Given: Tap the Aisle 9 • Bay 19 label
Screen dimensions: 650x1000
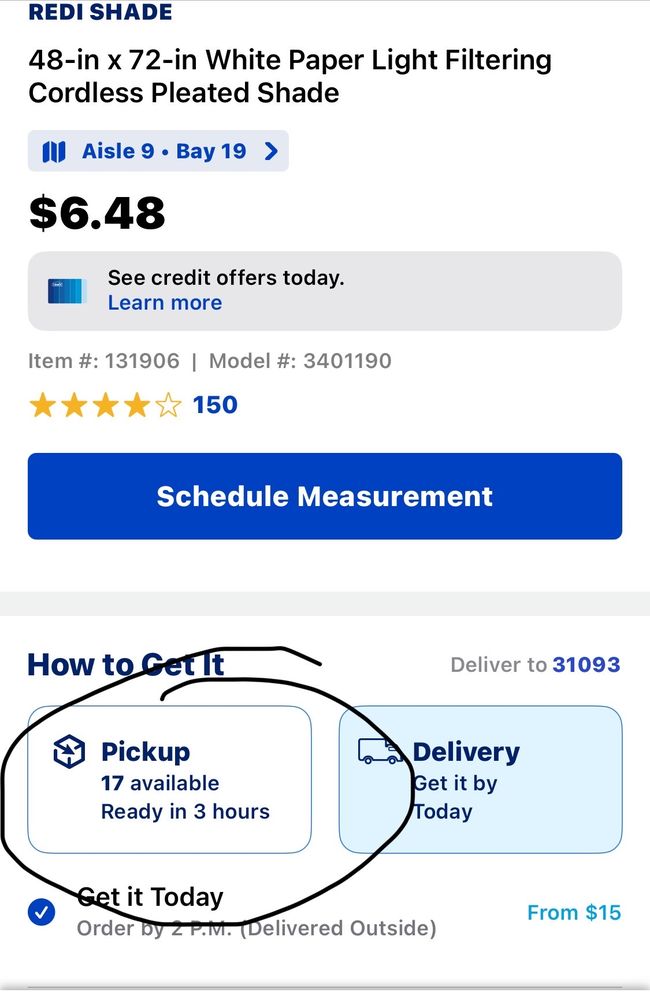Looking at the screenshot, I should [x=164, y=152].
